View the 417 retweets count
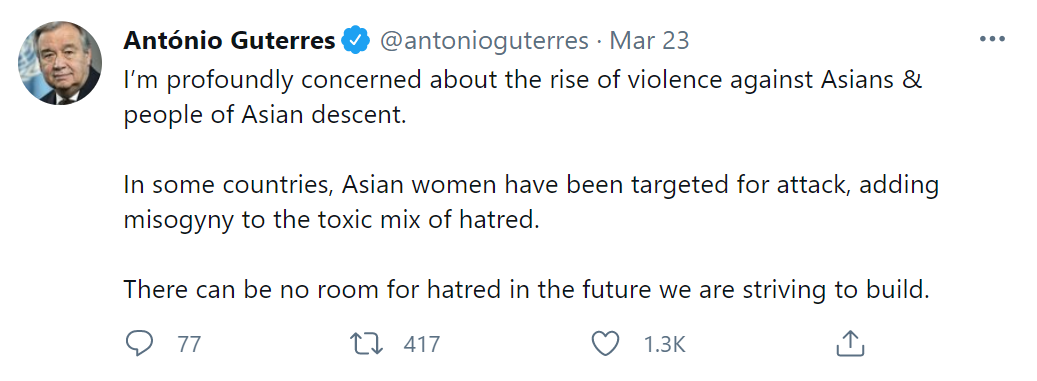 click(421, 345)
